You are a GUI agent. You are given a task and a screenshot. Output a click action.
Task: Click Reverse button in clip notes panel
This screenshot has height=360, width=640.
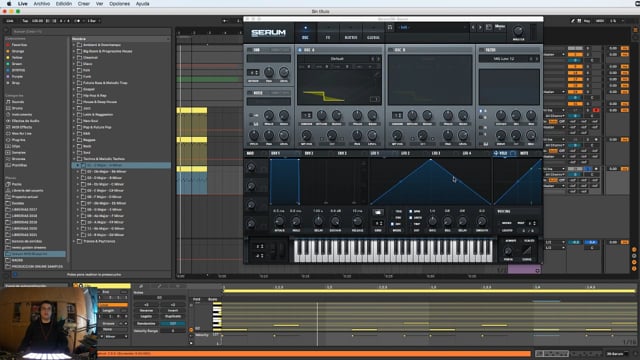(x=146, y=311)
